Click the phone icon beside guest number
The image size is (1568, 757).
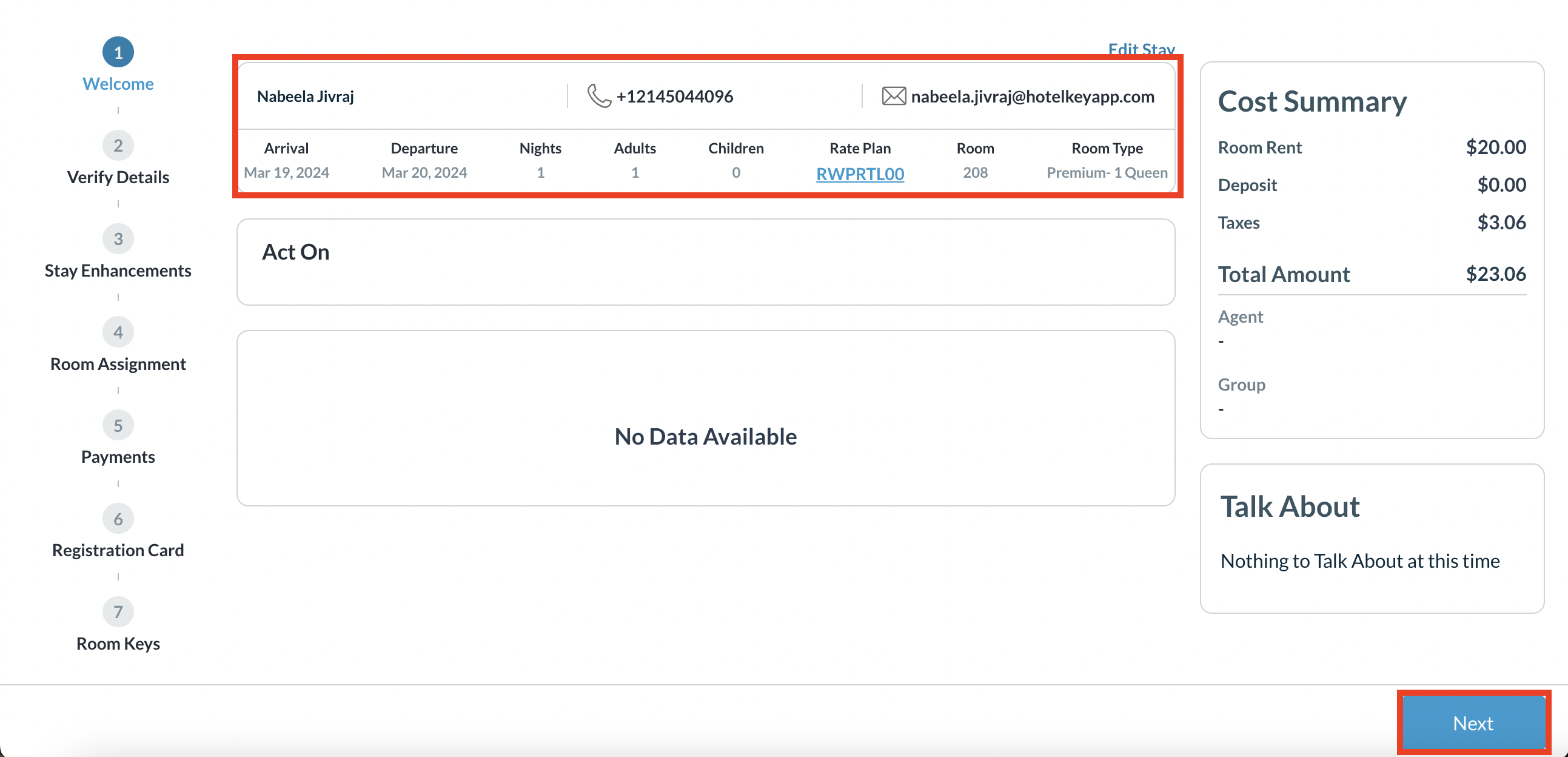599,96
